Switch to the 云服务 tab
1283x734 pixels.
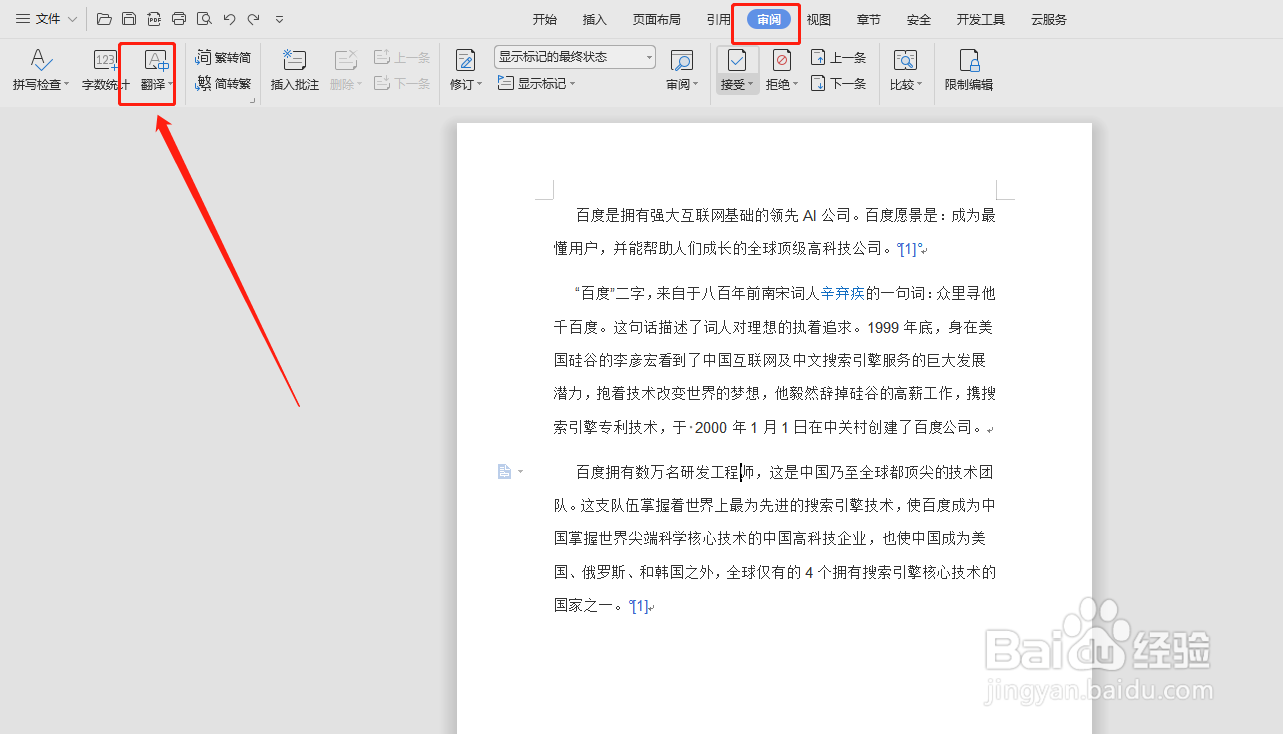tap(1049, 20)
